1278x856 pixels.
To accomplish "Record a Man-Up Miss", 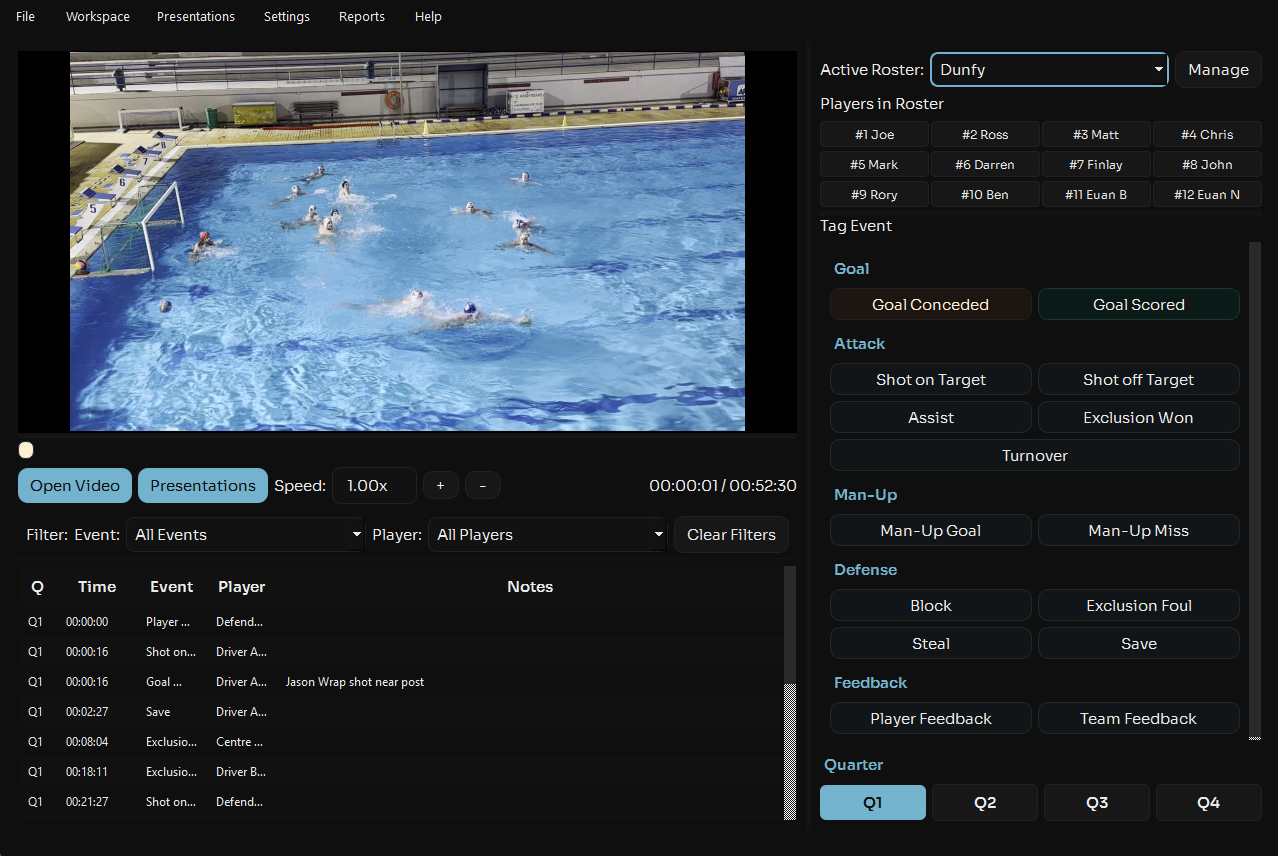I will pos(1138,530).
